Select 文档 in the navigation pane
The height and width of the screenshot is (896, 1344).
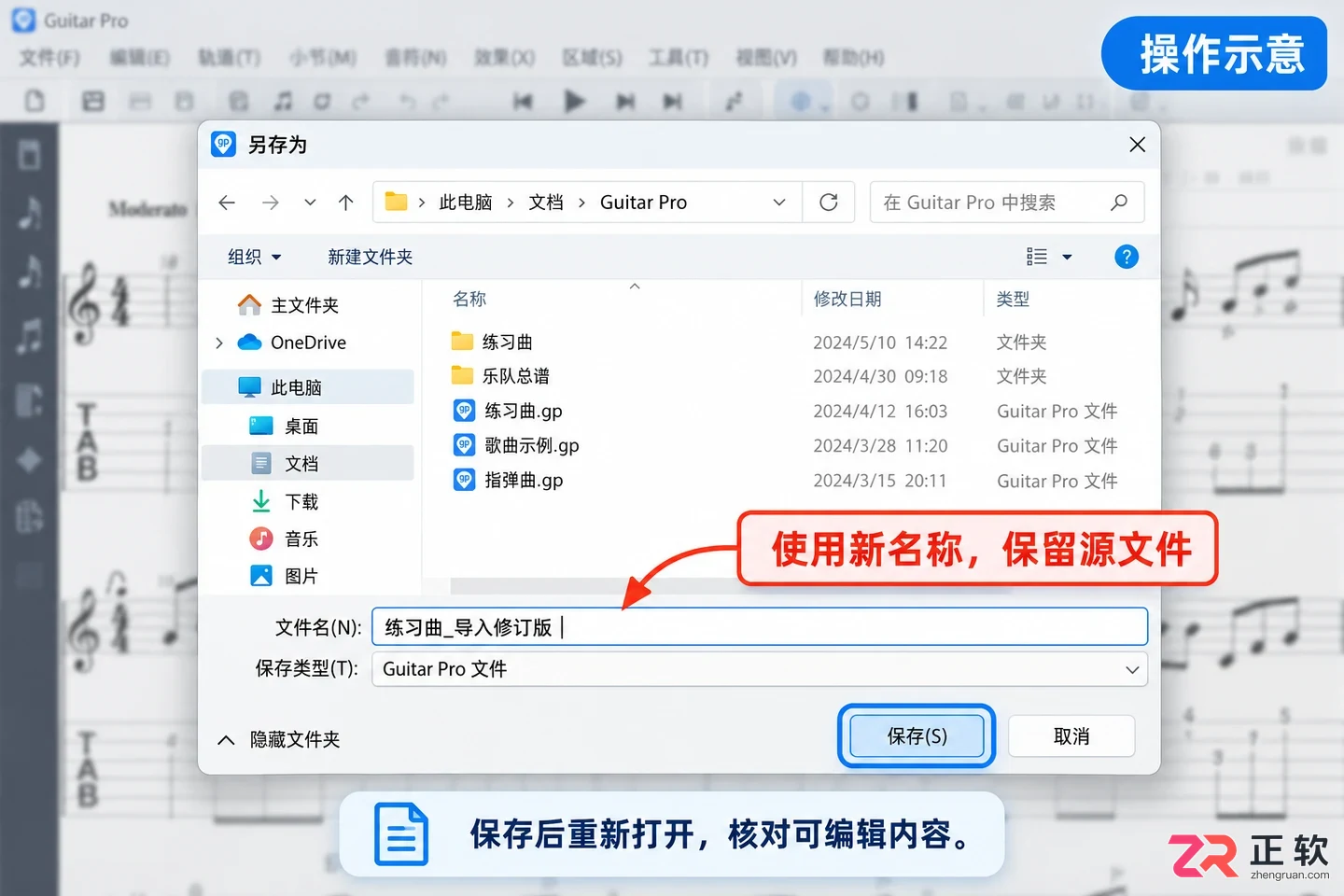(x=308, y=464)
